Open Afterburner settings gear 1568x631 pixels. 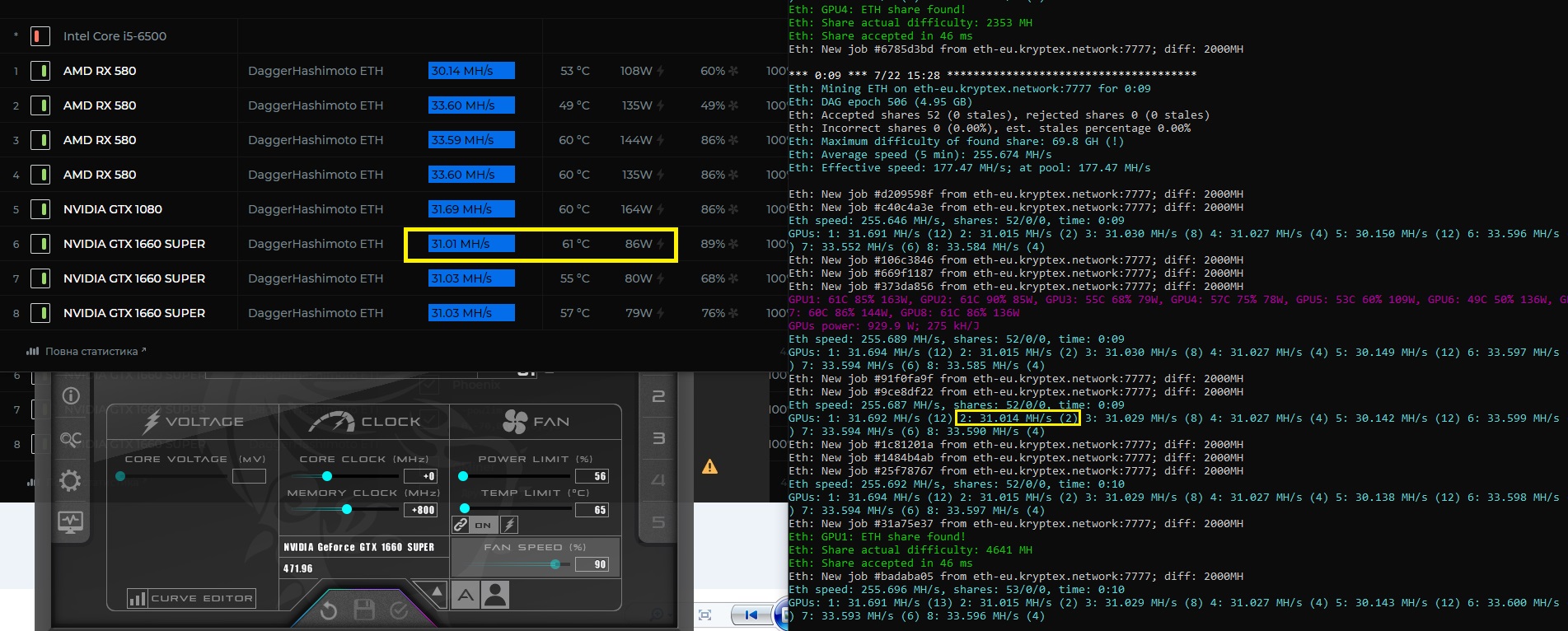point(71,480)
